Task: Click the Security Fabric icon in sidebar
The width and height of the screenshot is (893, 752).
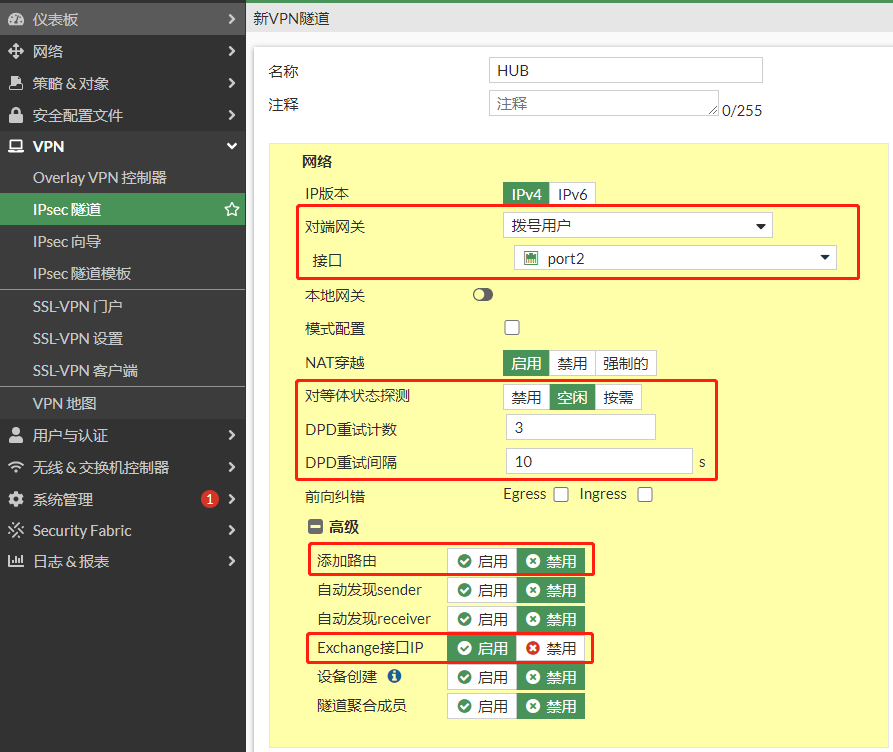Action: [15, 531]
